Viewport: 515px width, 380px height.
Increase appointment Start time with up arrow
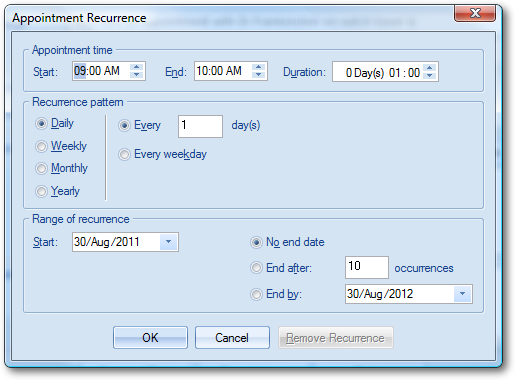(x=136, y=67)
